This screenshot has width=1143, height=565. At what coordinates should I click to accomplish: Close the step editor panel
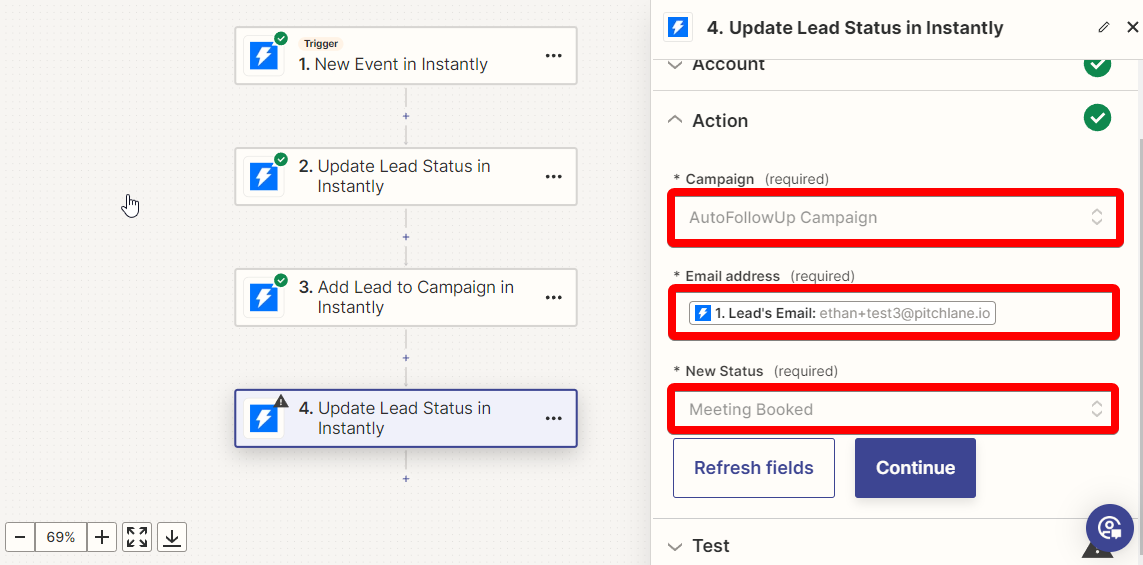(x=1132, y=28)
